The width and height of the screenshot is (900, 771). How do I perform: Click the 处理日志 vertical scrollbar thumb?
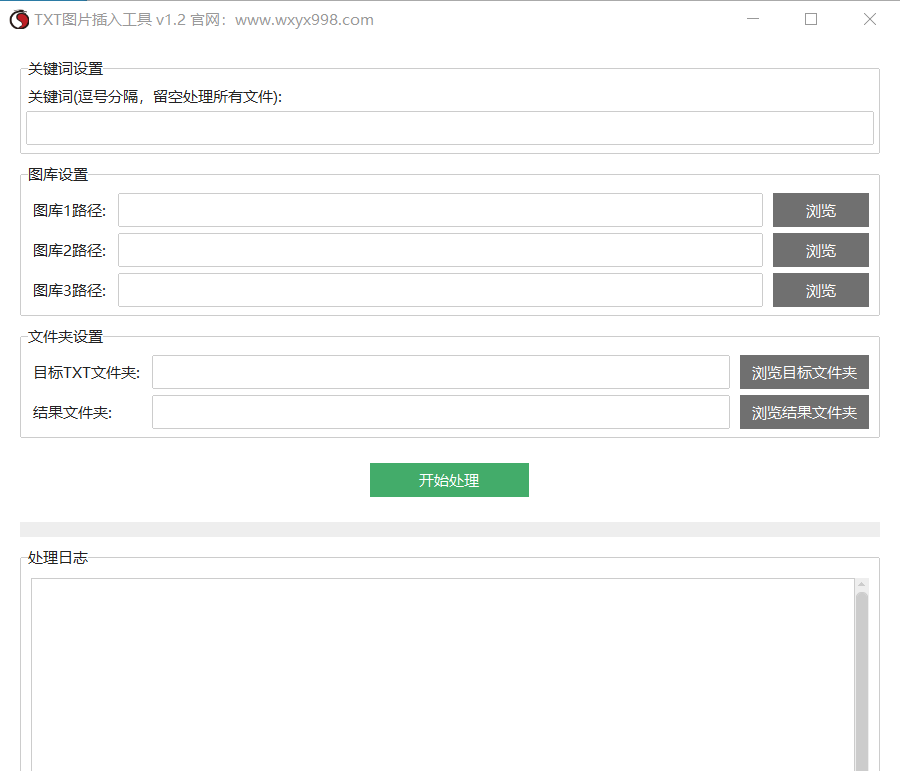[862, 680]
